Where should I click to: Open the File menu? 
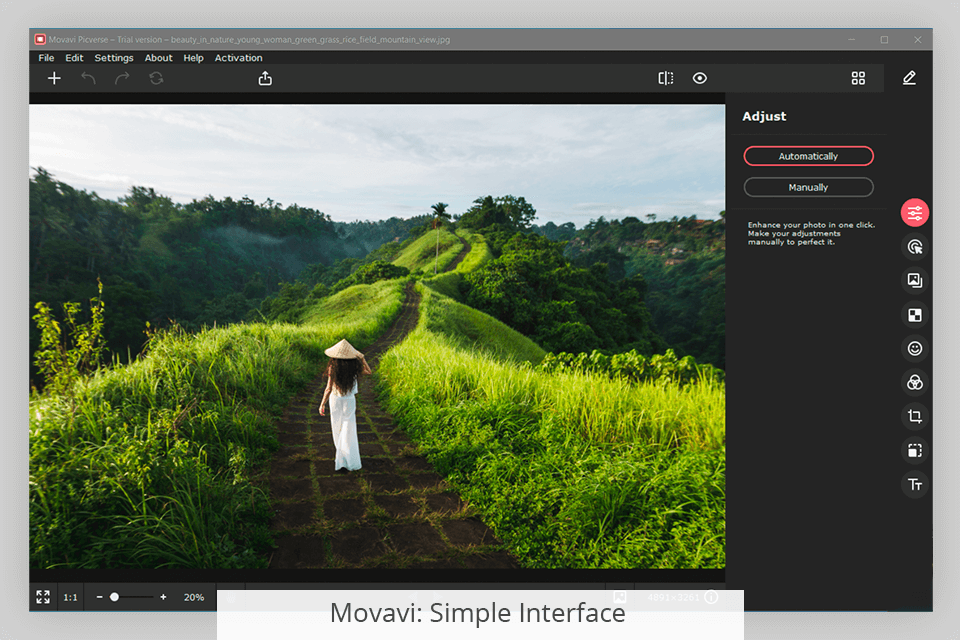[47, 58]
